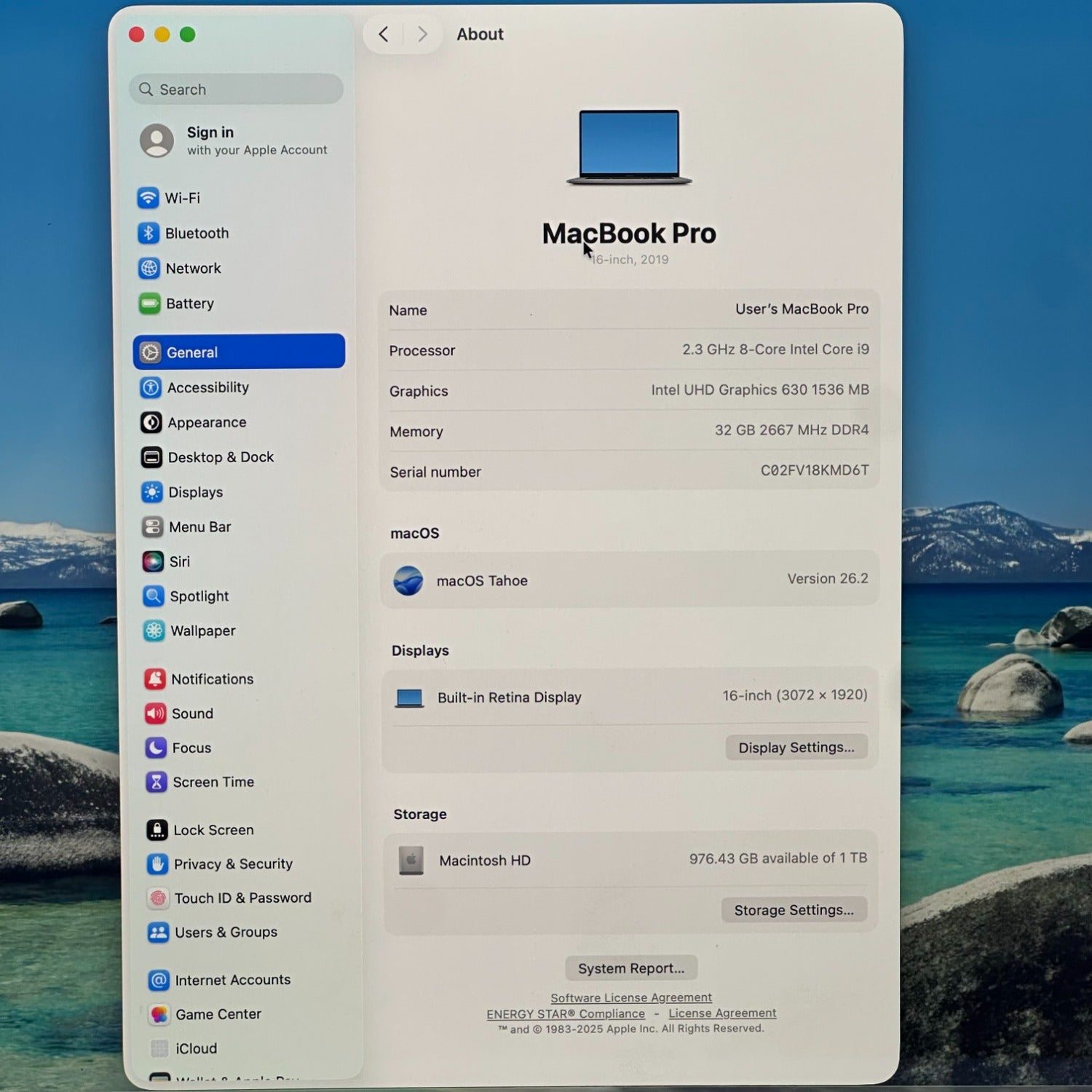This screenshot has width=1092, height=1092.
Task: Select Privacy & Security in sidebar
Action: [232, 864]
